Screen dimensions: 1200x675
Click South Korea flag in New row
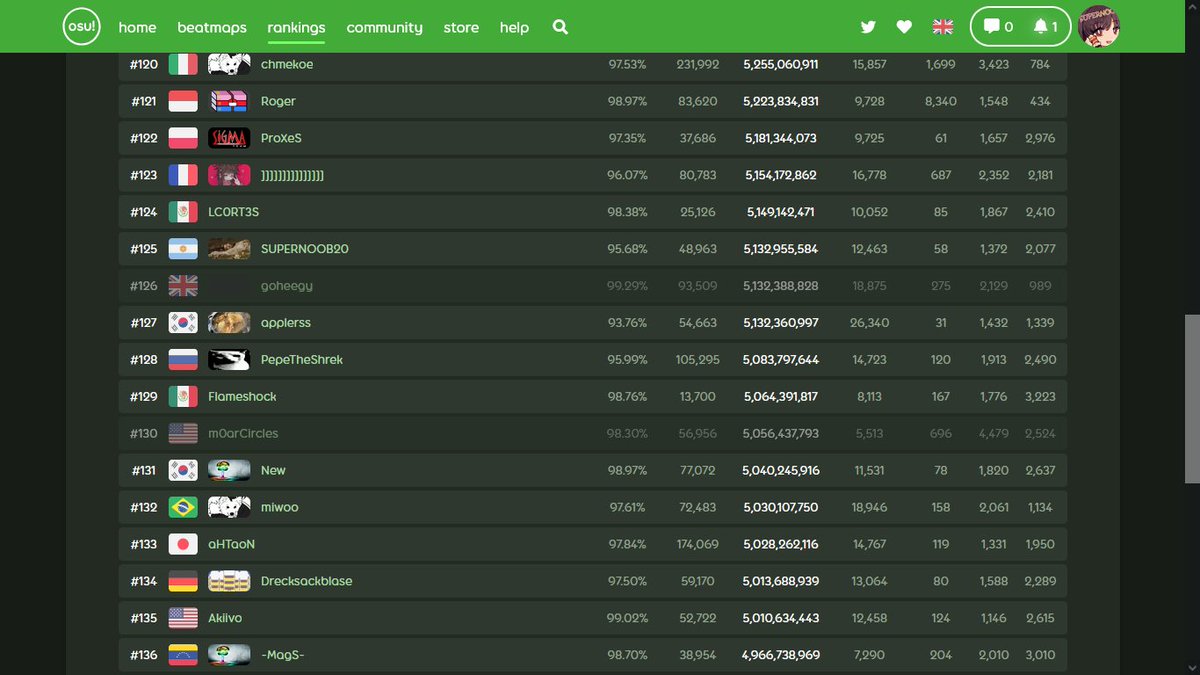pos(183,471)
